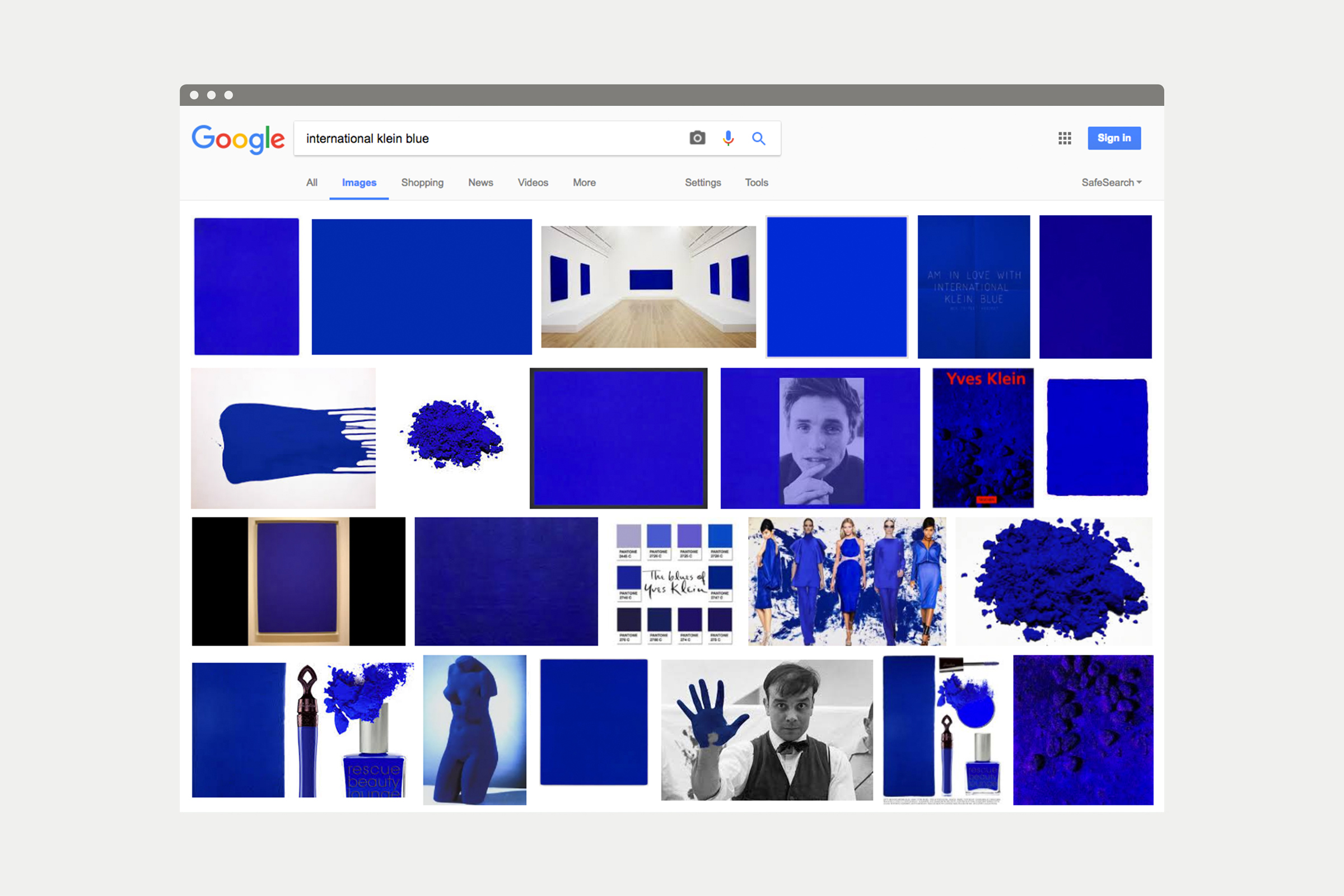Expand the SafeSearch dropdown
Viewport: 1344px width, 896px height.
pyautogui.click(x=1112, y=183)
